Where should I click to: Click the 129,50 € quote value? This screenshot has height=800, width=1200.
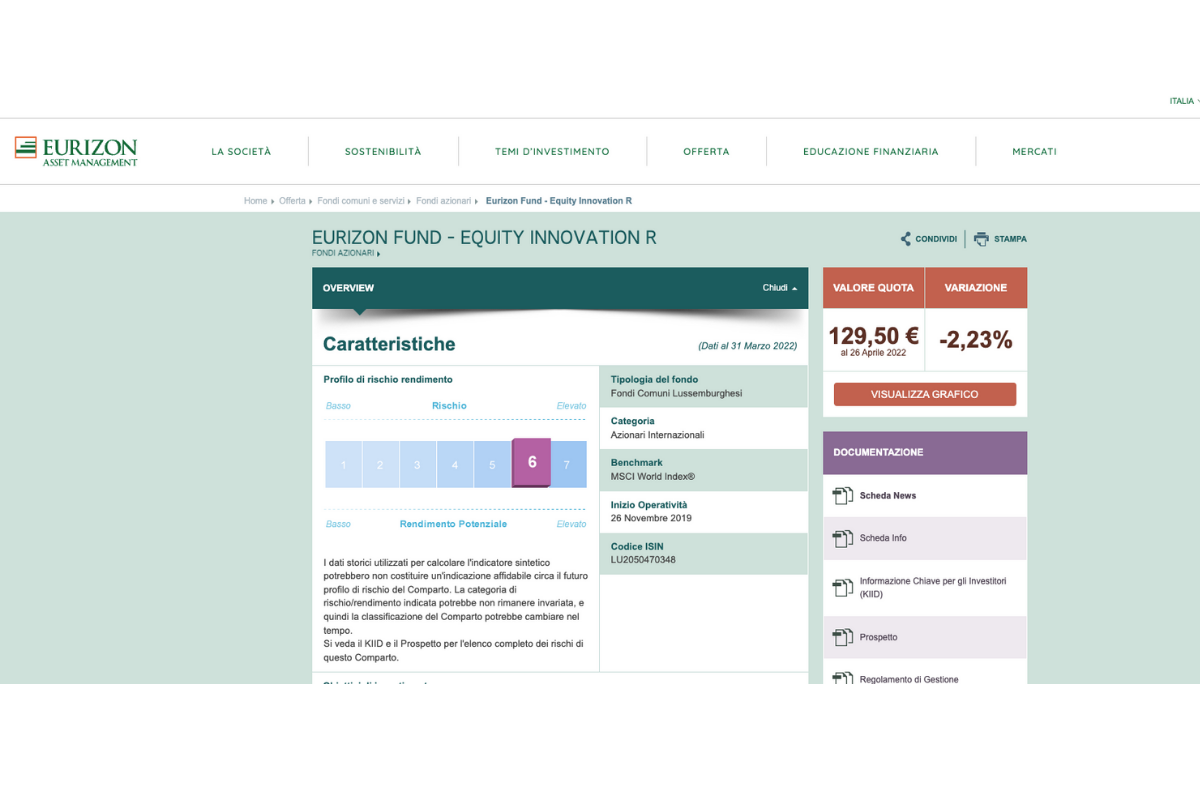click(874, 336)
